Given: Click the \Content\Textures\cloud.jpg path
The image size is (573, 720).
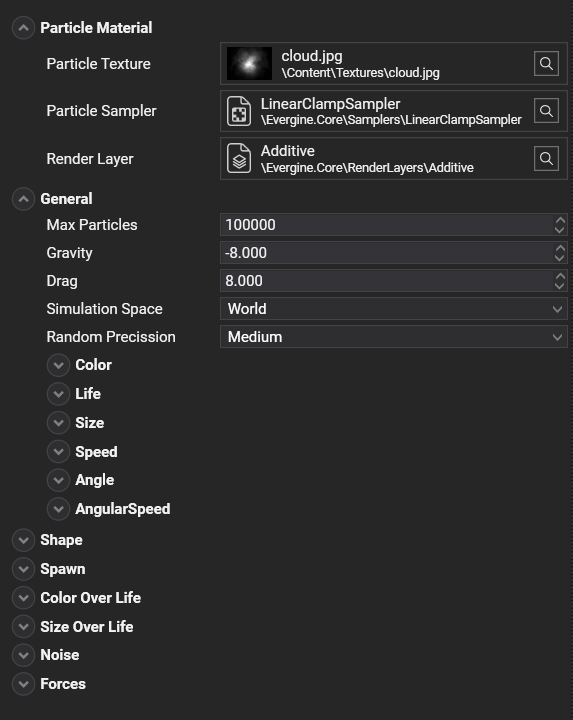Looking at the screenshot, I should 360,73.
